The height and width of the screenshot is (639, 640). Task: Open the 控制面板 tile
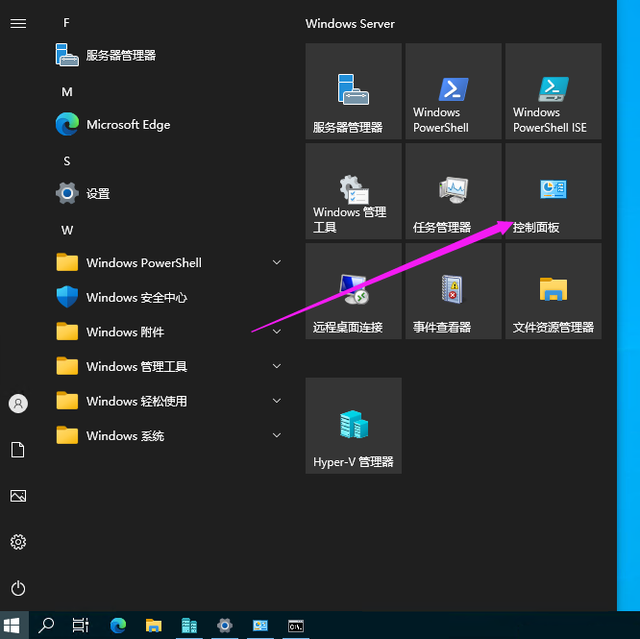point(553,191)
